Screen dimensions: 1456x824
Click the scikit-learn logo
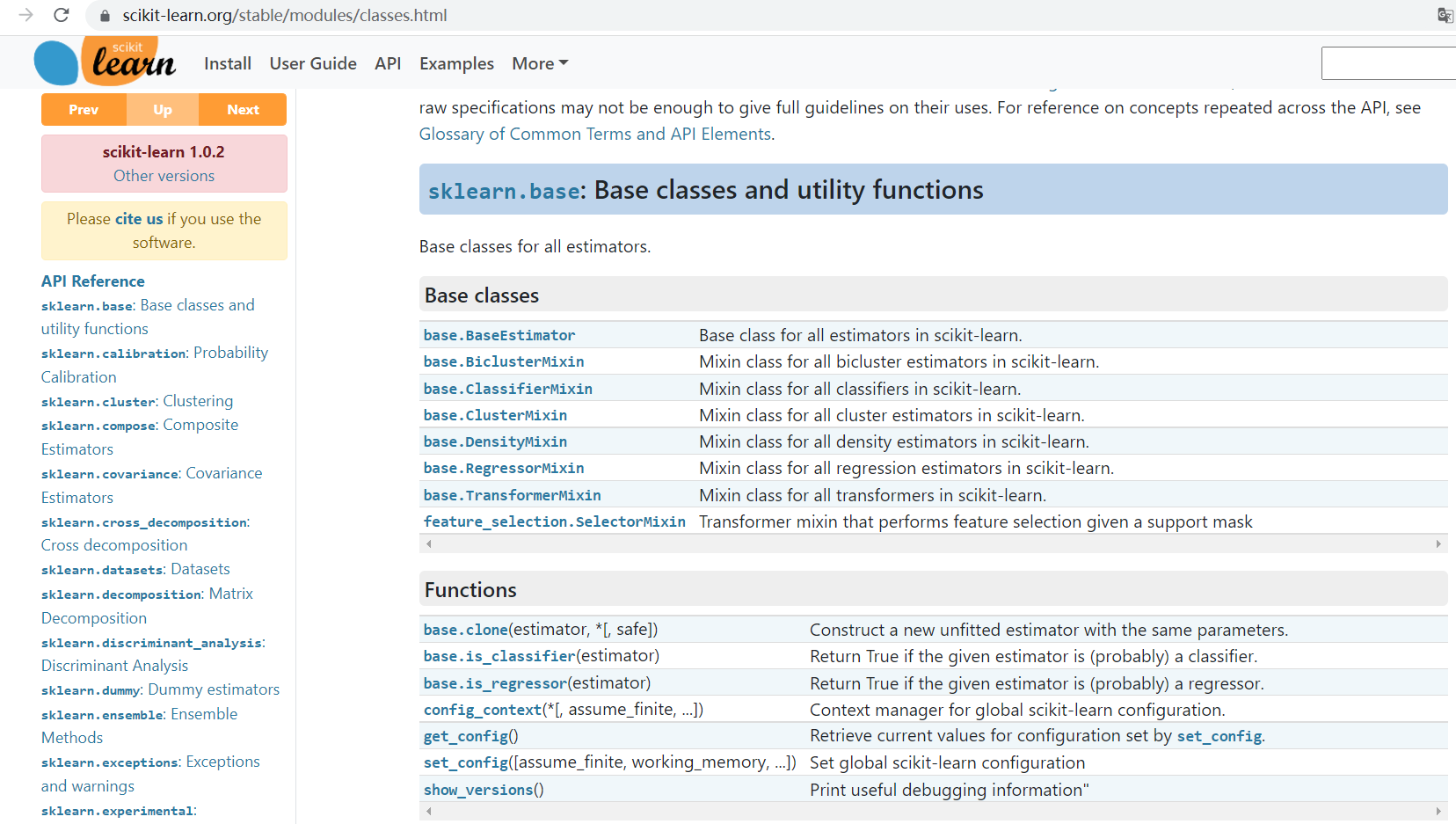pos(105,62)
